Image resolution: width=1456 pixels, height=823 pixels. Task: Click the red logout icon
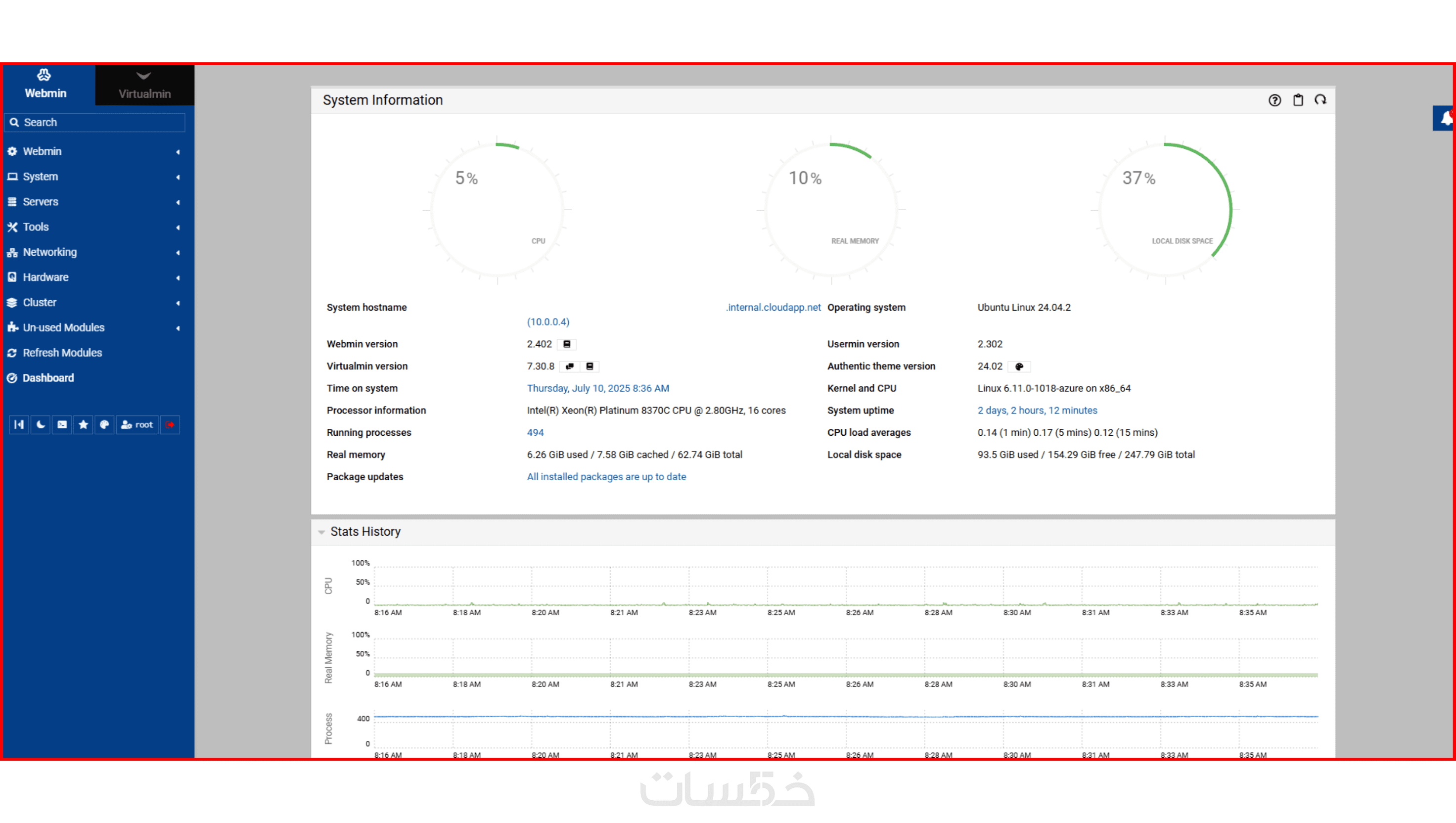[x=170, y=424]
